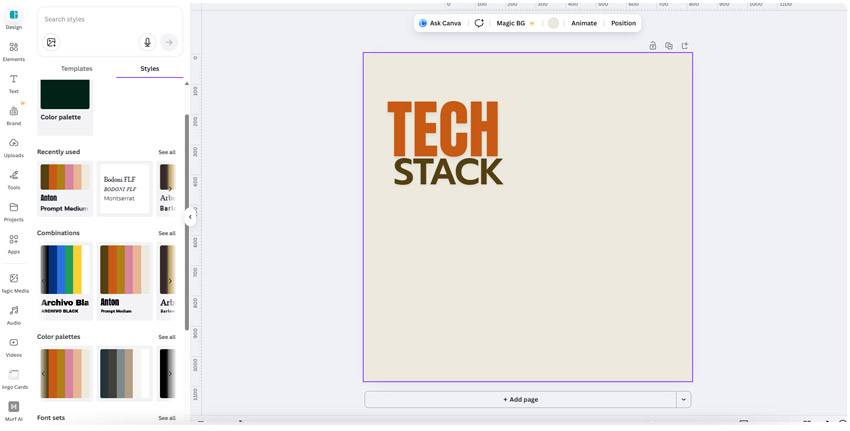The image size is (850, 431).
Task: Click the Animate button in toolbar
Action: (584, 23)
